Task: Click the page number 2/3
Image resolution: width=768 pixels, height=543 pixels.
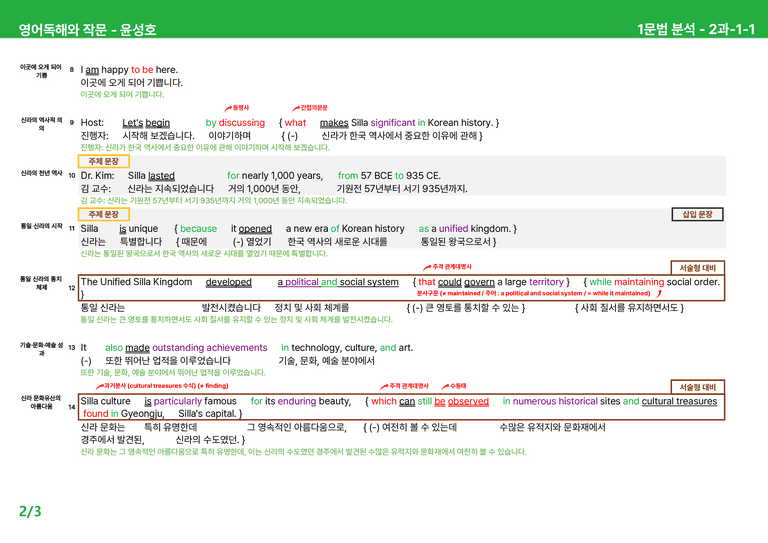Action: click(x=30, y=511)
